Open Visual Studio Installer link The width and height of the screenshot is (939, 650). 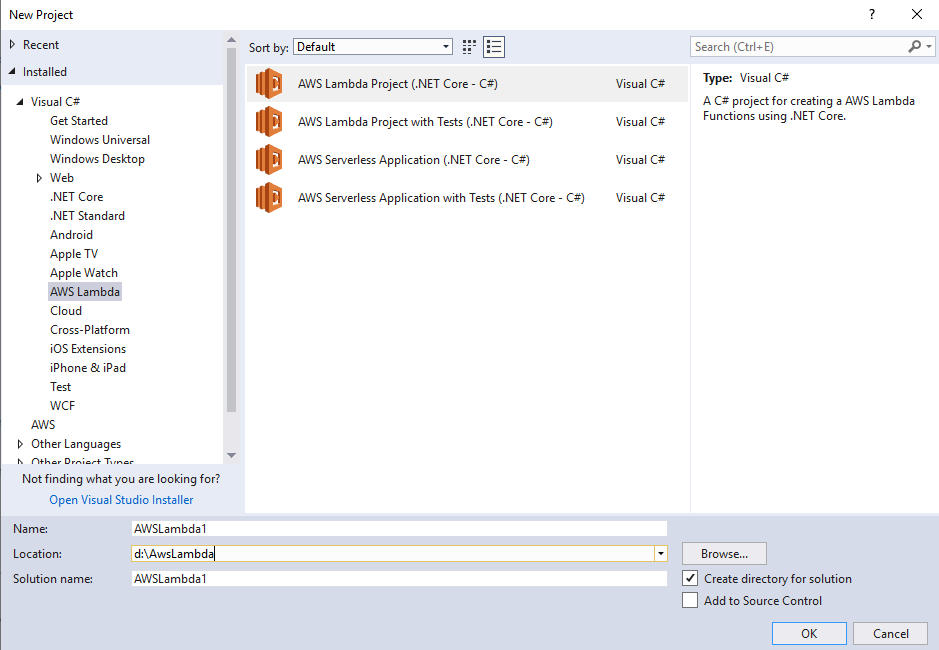coord(122,500)
